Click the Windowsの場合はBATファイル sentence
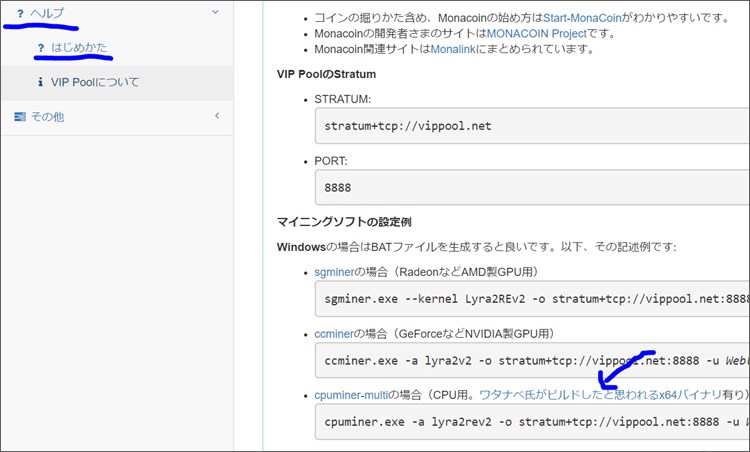 pyautogui.click(x=476, y=247)
